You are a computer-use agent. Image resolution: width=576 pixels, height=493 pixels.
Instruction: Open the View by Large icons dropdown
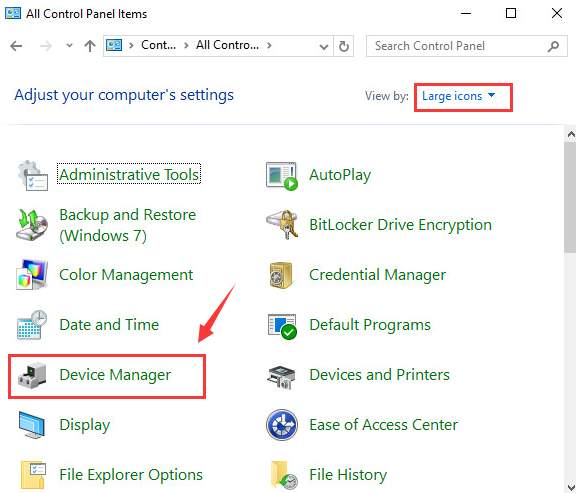[458, 96]
